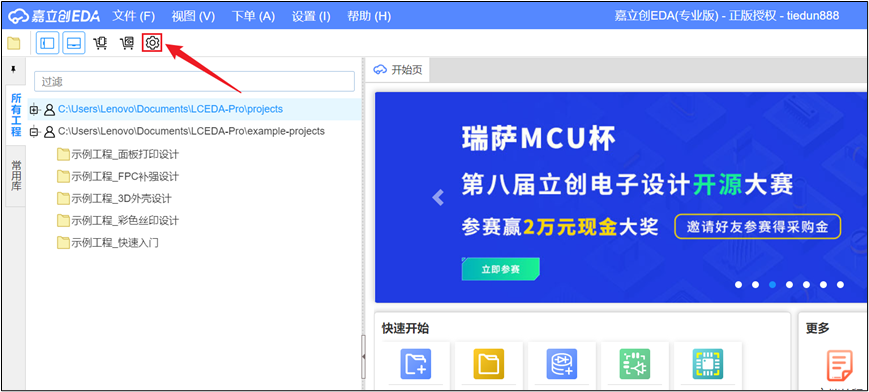Select the third highlighted carousel dot
The height and width of the screenshot is (392, 869).
(772, 284)
